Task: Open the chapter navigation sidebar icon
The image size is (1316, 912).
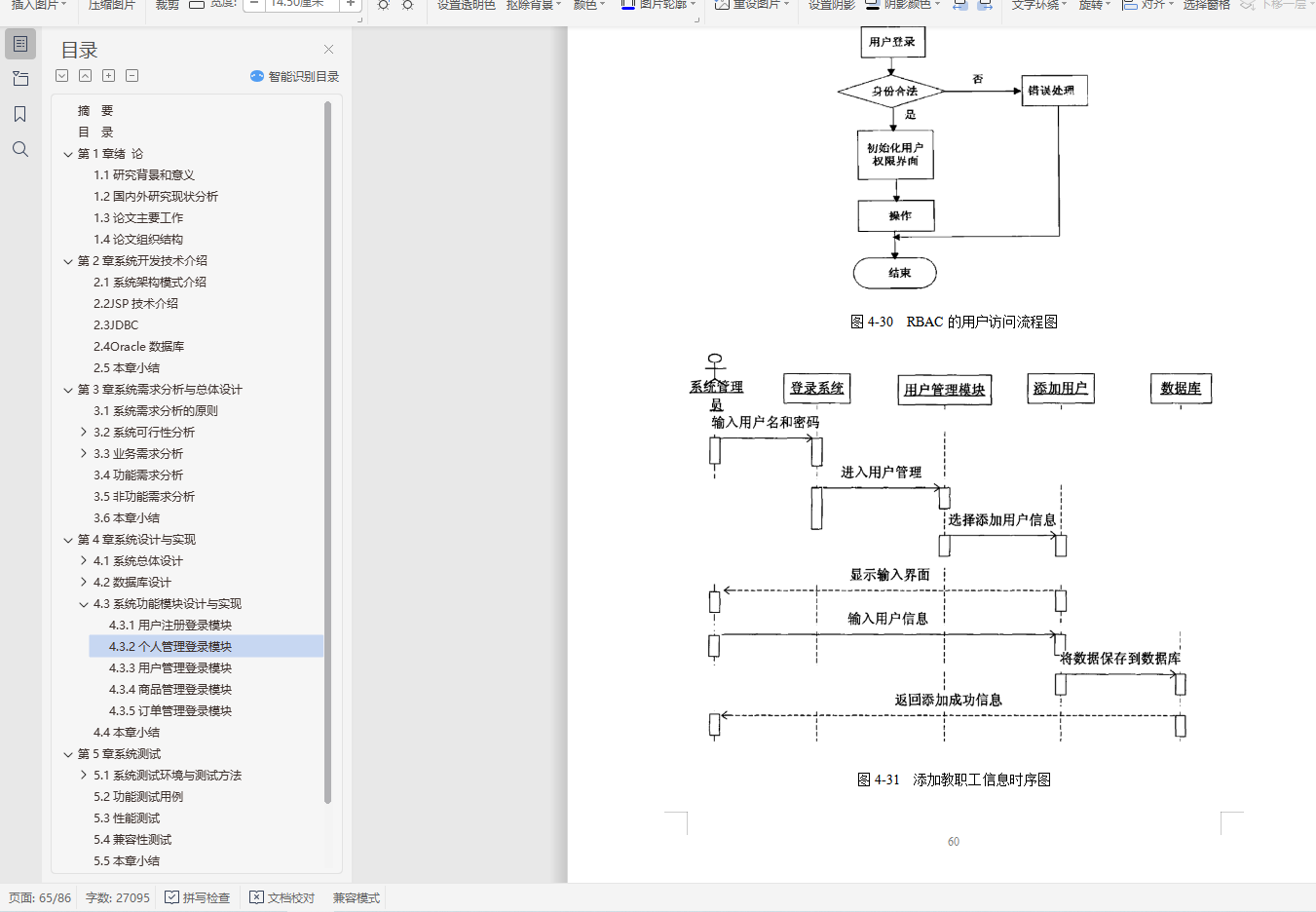Action: tap(20, 79)
